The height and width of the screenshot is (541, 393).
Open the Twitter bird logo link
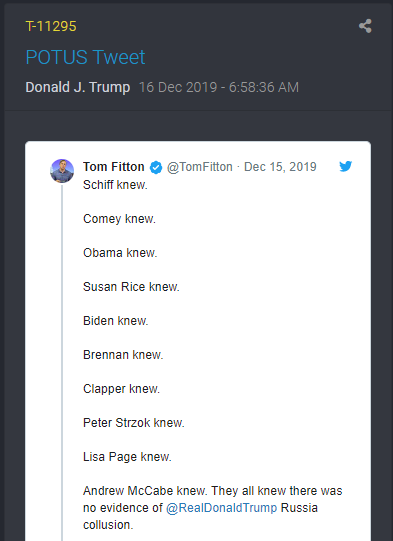(345, 166)
